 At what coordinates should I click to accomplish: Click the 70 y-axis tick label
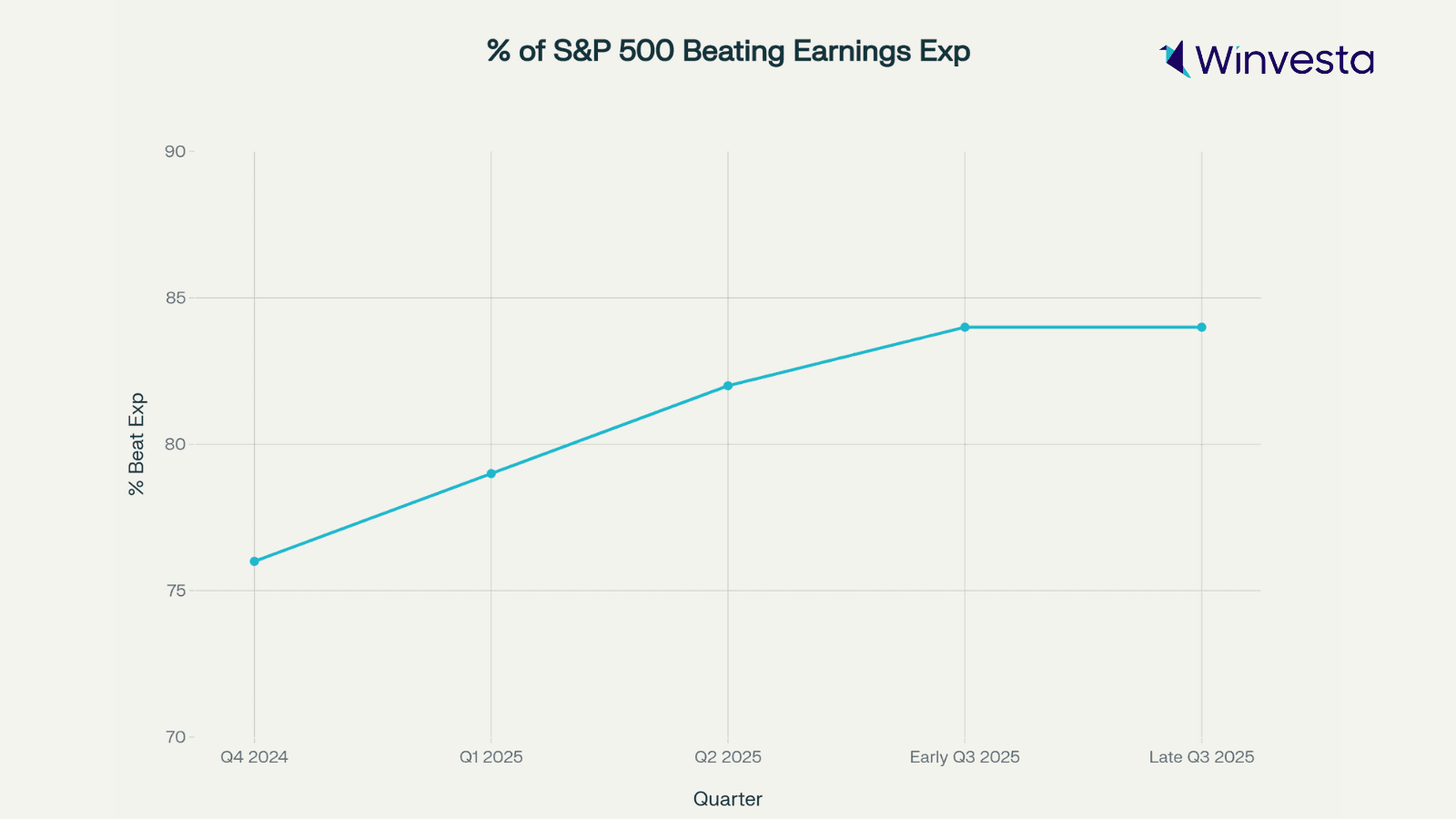coord(175,737)
